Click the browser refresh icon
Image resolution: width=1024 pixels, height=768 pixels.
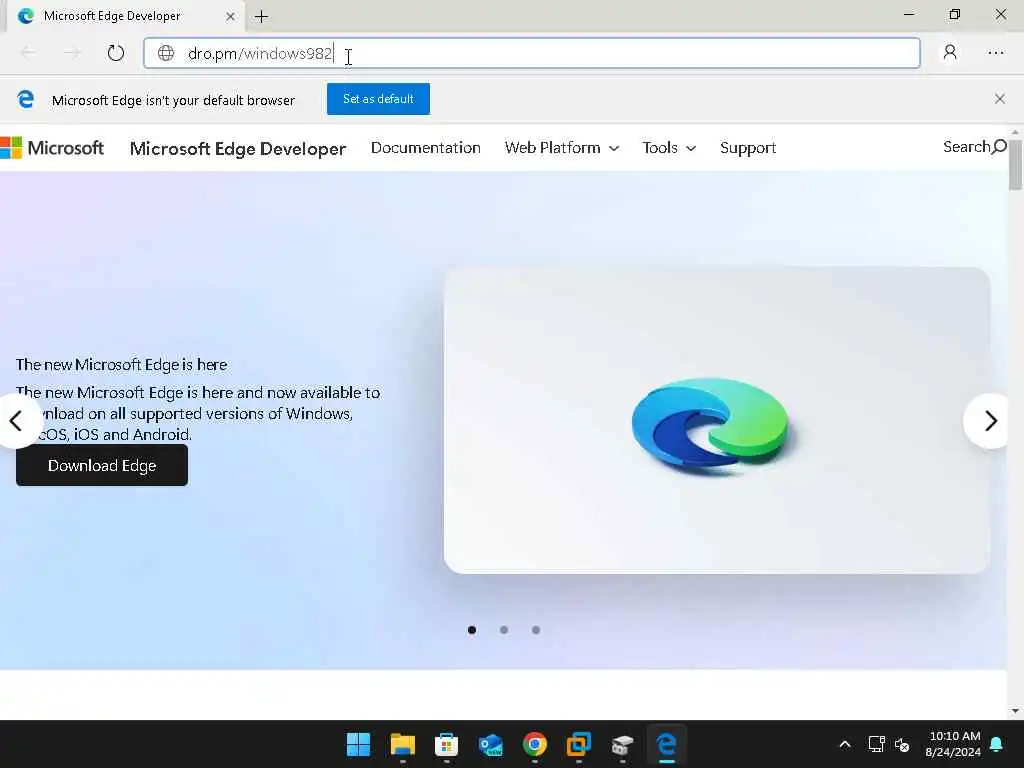[x=116, y=53]
